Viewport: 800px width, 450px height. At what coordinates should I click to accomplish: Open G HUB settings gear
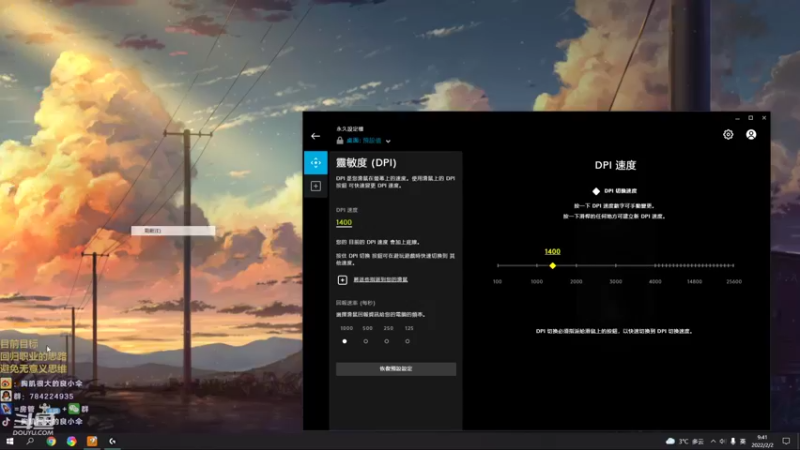[x=728, y=135]
